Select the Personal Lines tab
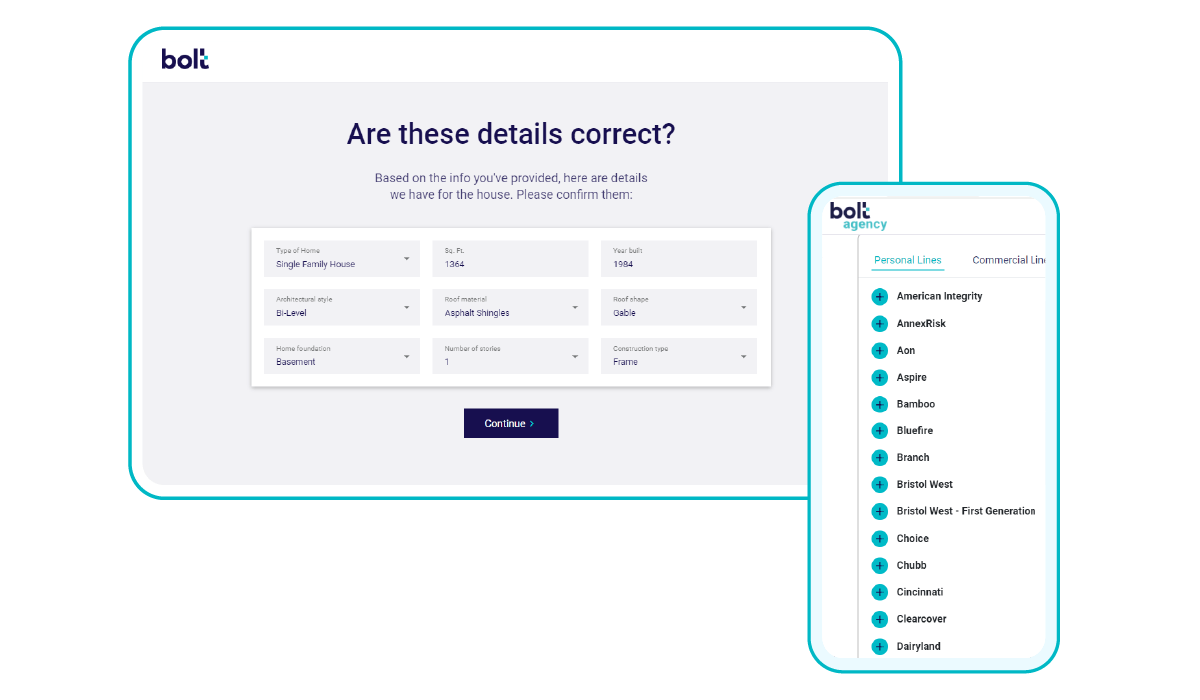Image resolution: width=1200 pixels, height=700 pixels. click(906, 259)
